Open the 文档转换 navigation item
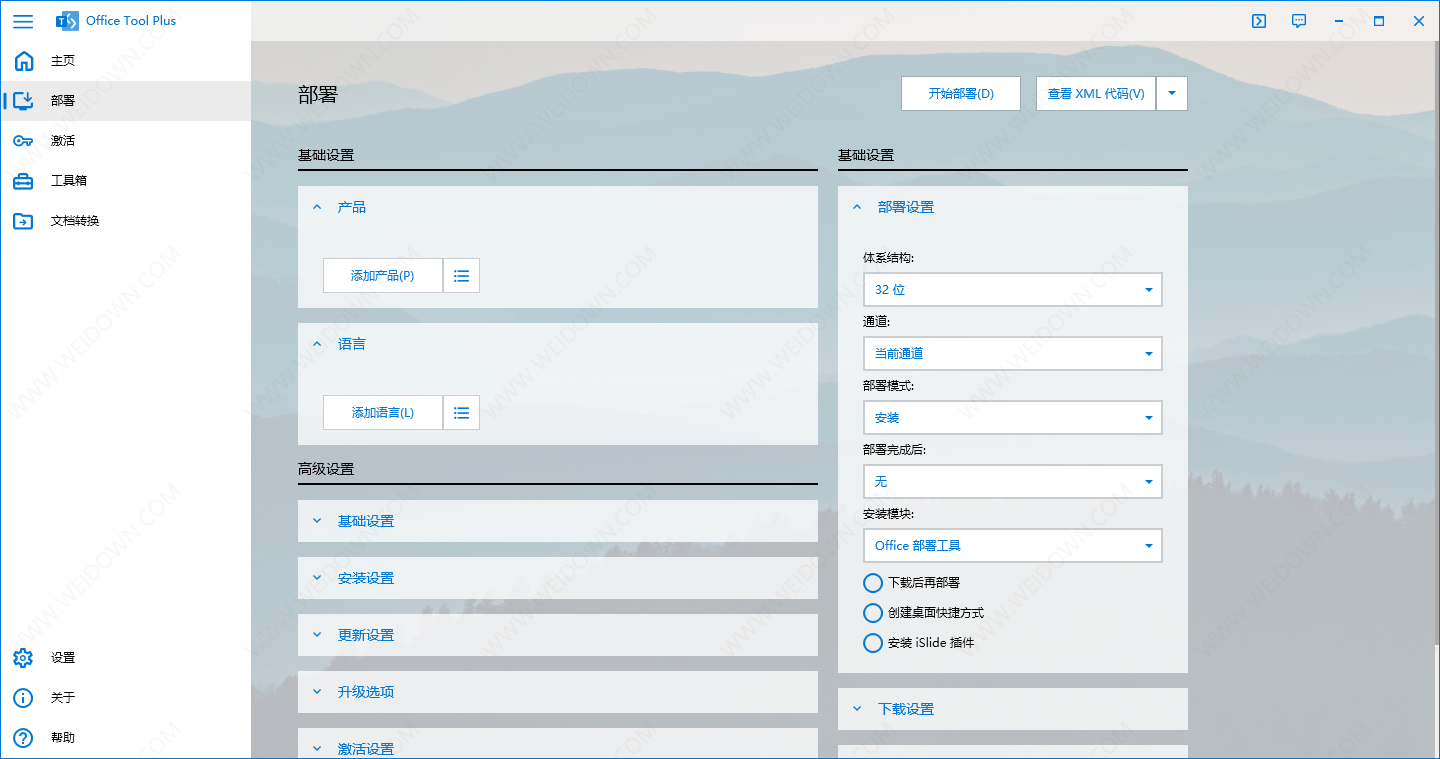 [125, 221]
